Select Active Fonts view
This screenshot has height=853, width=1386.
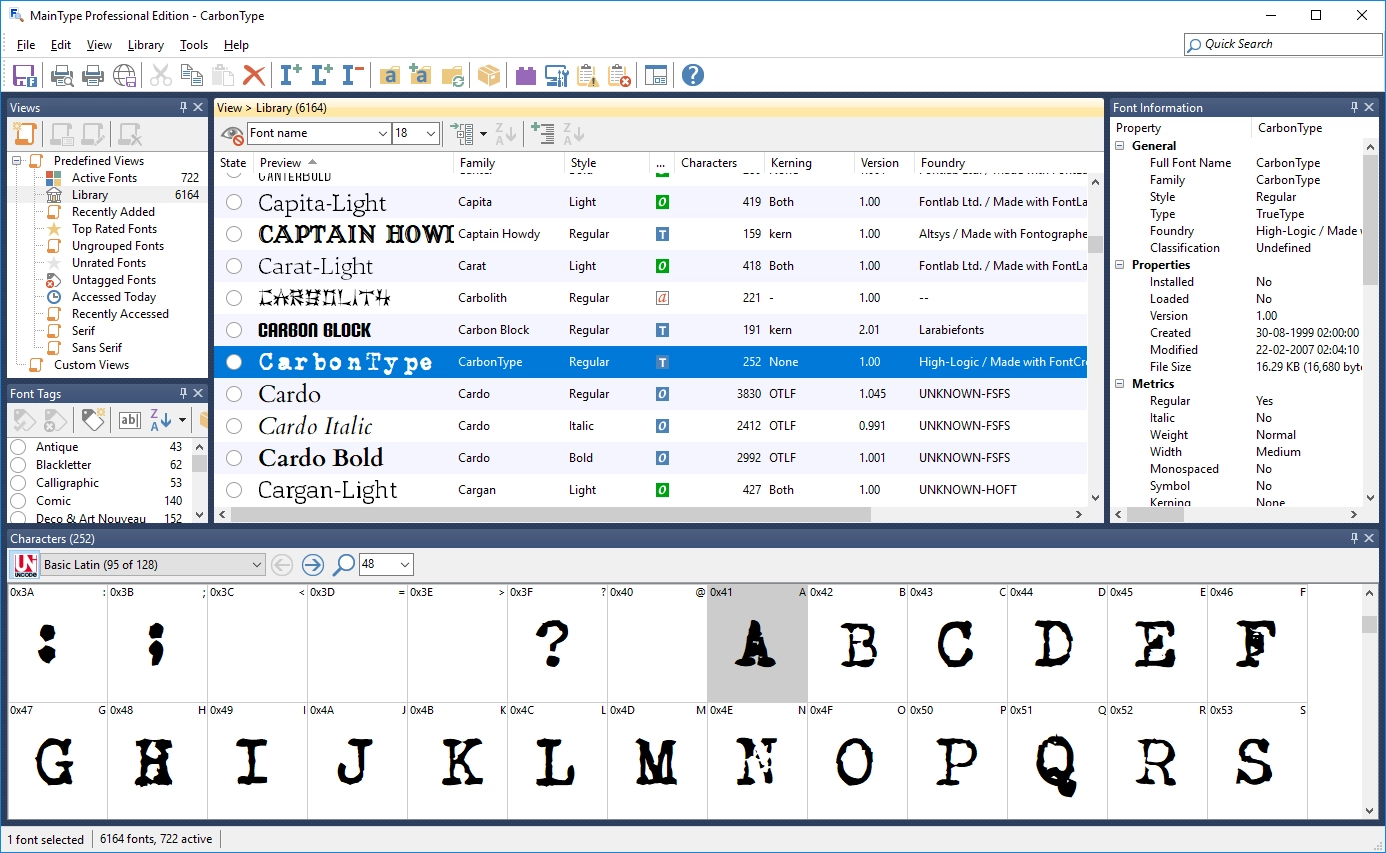[104, 178]
